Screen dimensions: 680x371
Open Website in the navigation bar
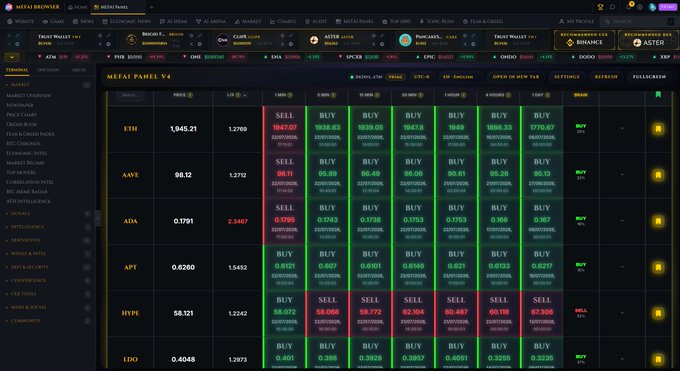pos(20,21)
